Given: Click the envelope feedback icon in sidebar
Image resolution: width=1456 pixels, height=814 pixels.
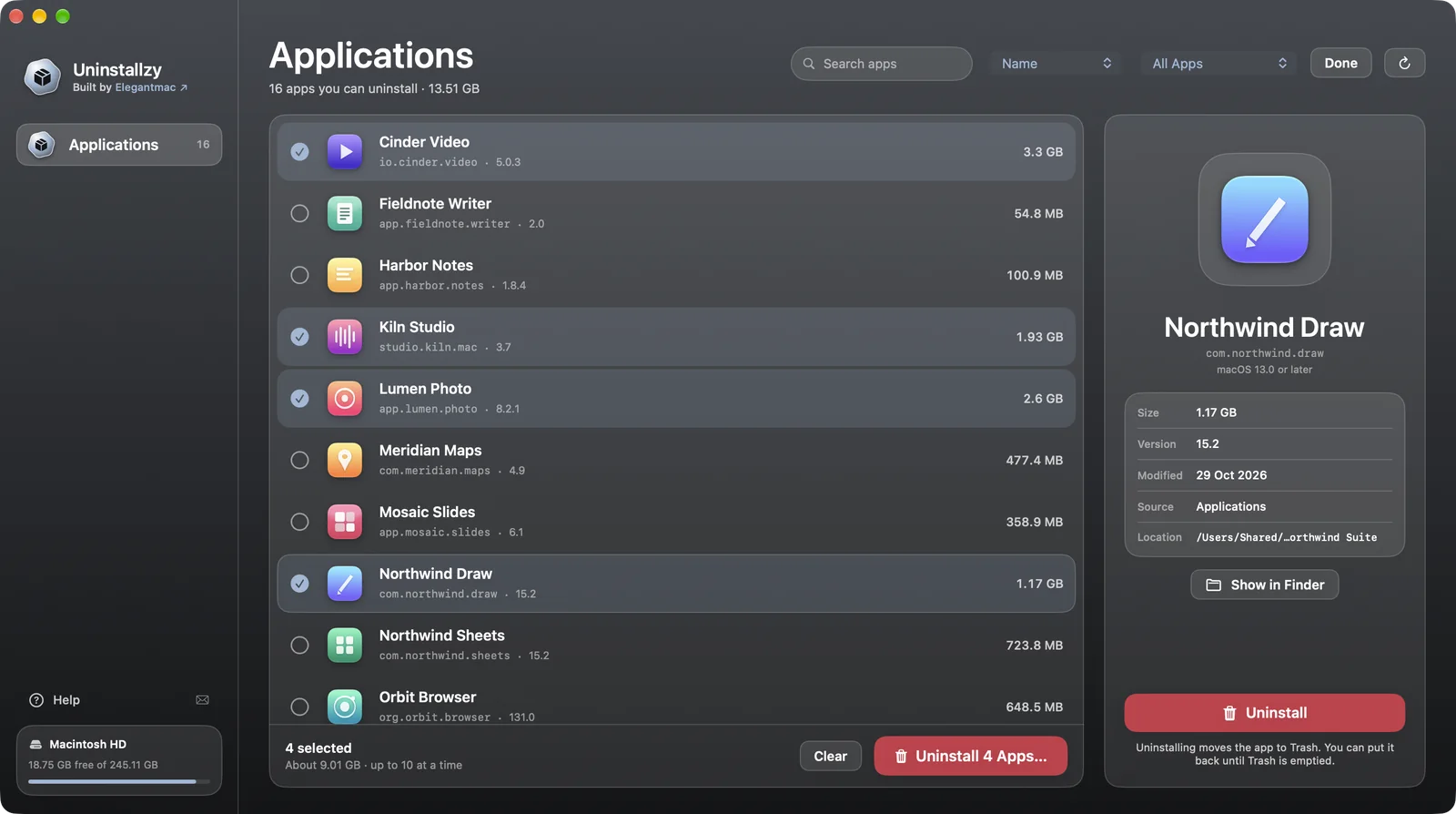Looking at the screenshot, I should 202,700.
